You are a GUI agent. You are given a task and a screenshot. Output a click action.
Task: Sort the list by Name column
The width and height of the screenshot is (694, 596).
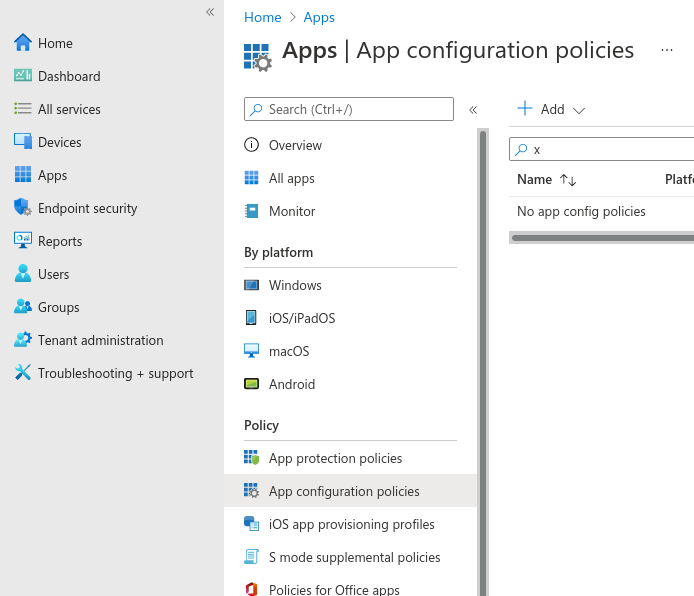tap(547, 179)
